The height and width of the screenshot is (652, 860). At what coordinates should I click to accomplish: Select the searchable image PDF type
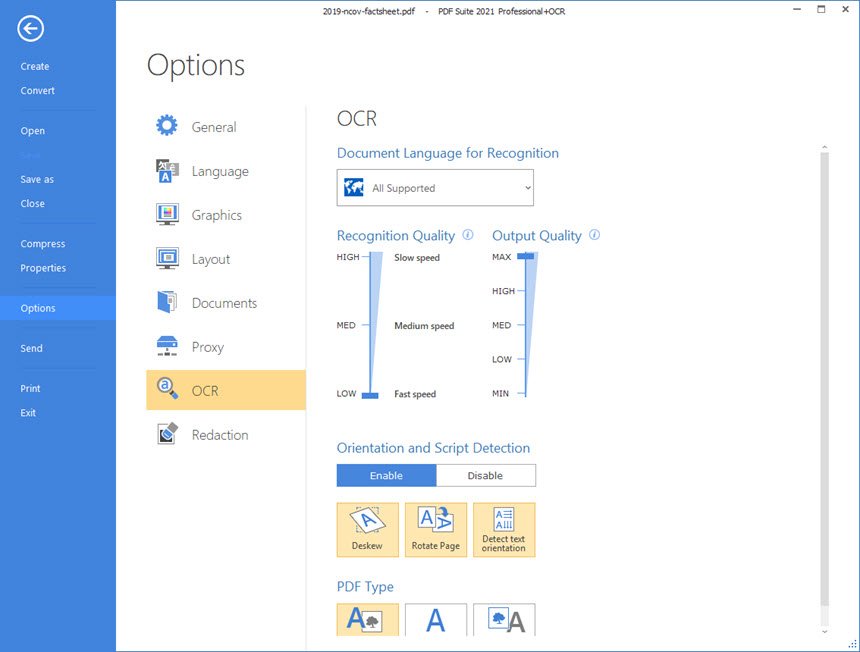[367, 620]
